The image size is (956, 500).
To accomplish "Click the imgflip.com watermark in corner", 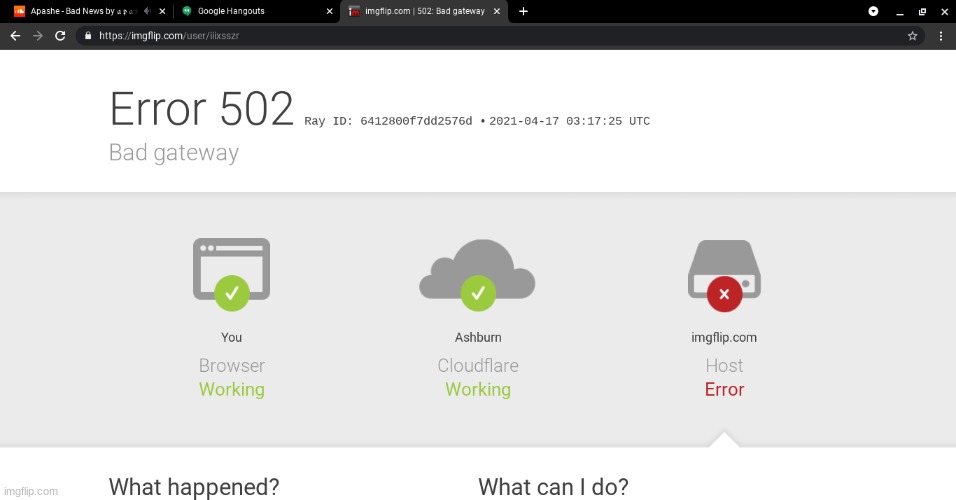I will tap(30, 491).
